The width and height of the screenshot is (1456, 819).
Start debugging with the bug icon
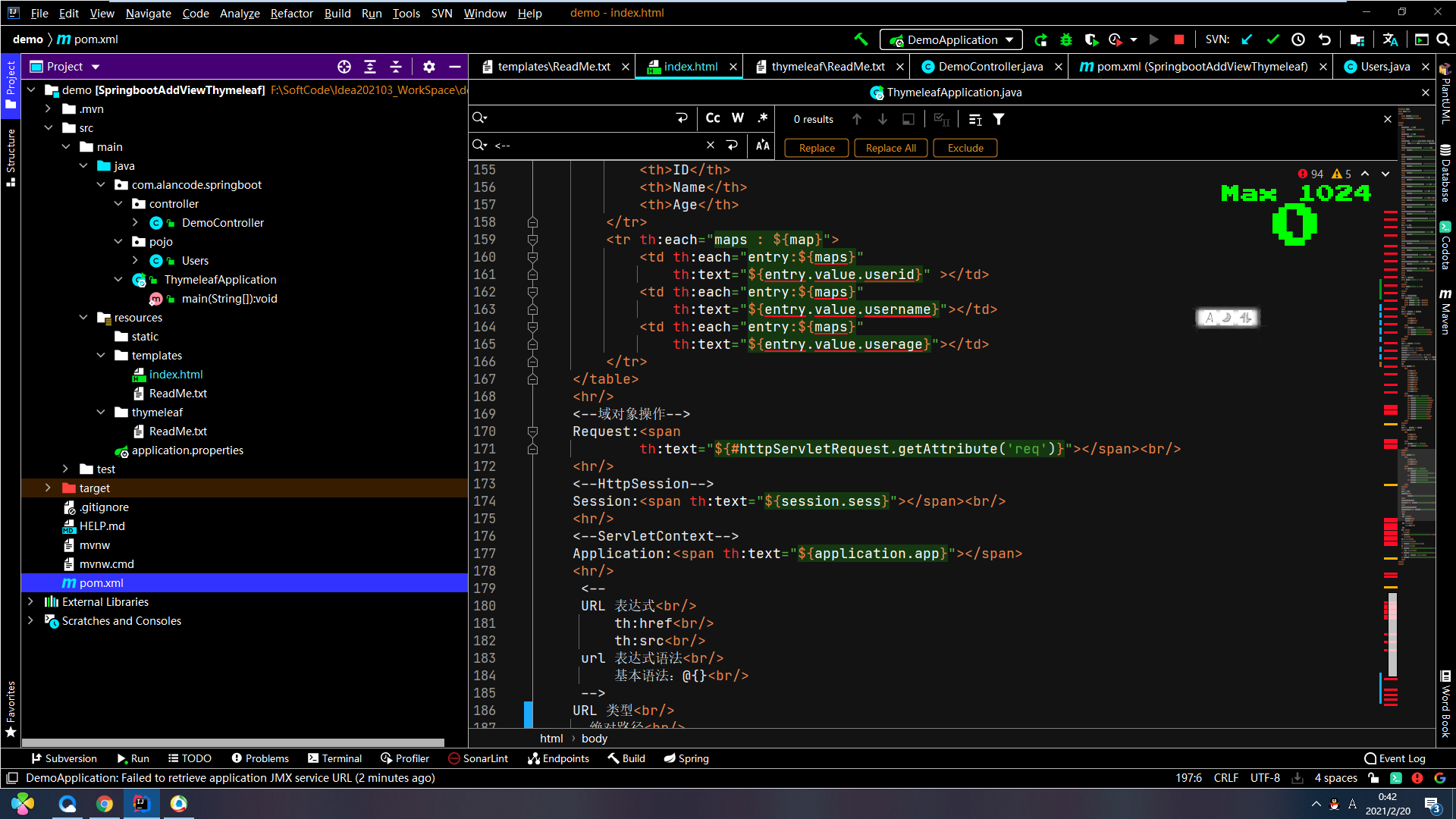point(1066,39)
